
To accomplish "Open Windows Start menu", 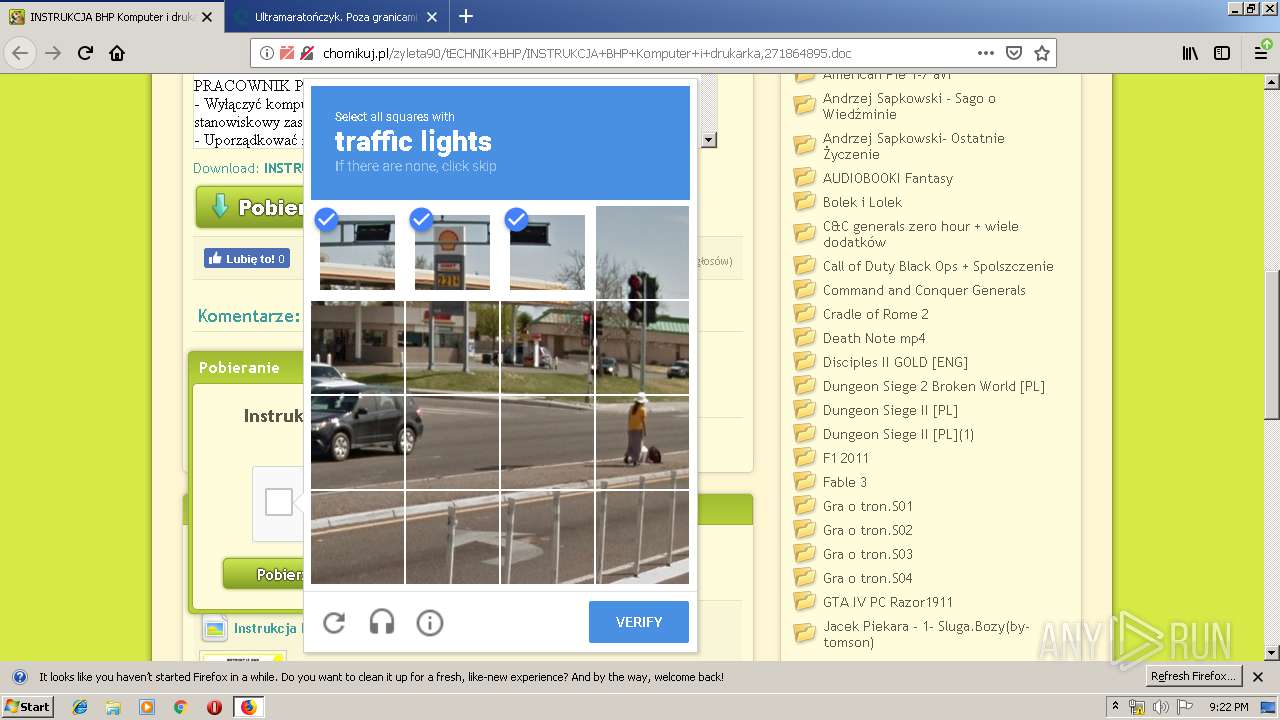I will tap(28, 706).
